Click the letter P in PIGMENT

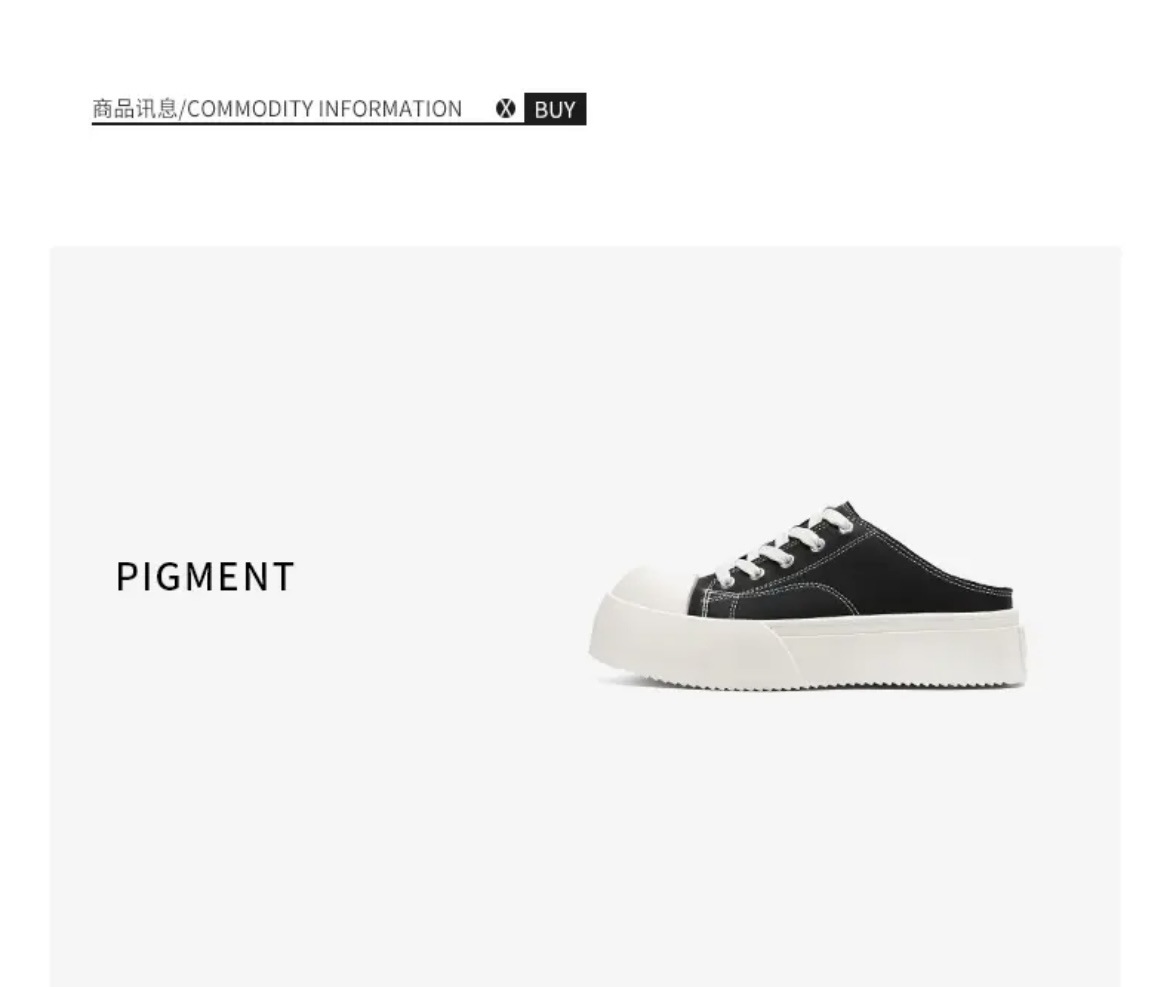(126, 577)
